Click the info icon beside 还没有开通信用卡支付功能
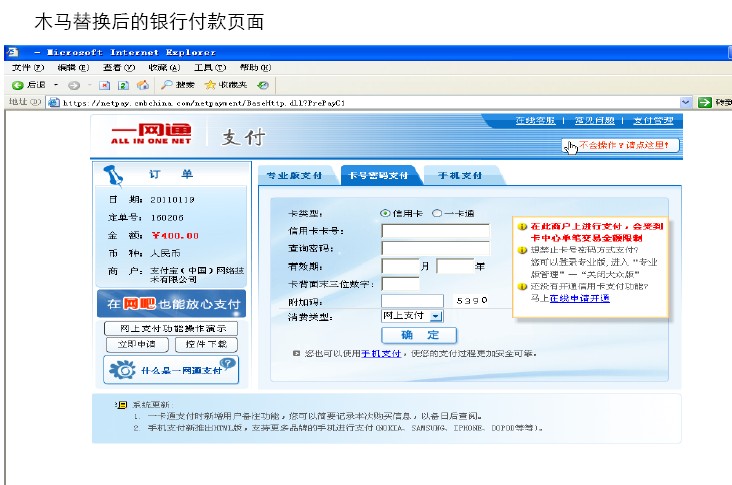 [522, 287]
